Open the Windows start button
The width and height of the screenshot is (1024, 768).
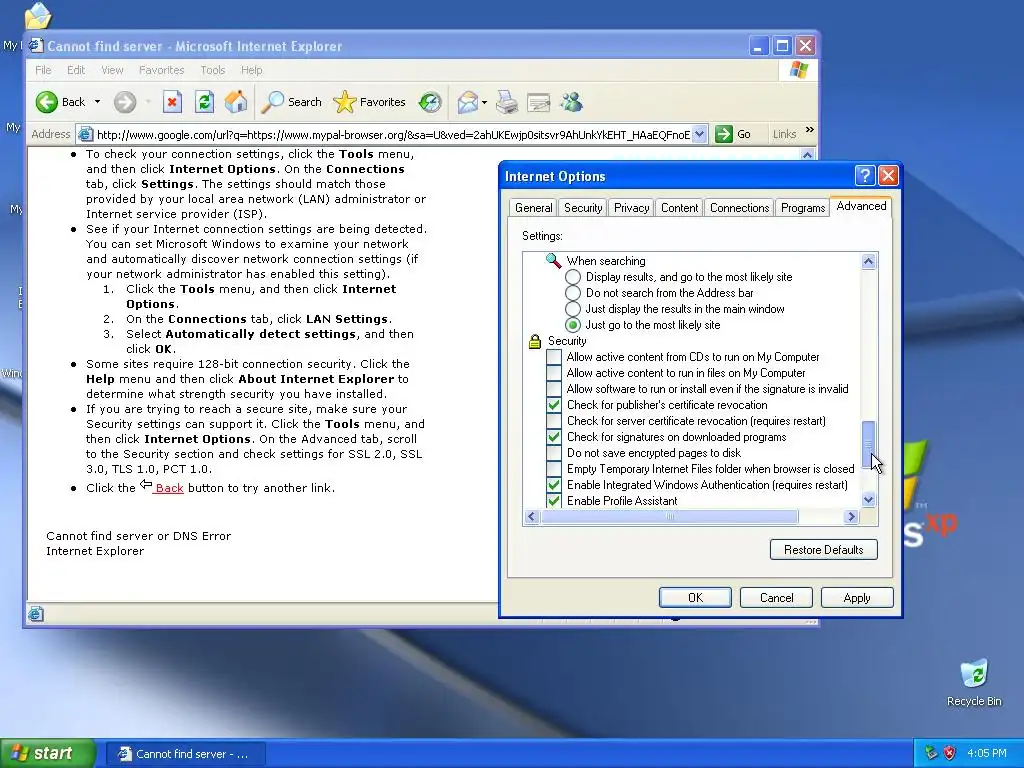[48, 753]
